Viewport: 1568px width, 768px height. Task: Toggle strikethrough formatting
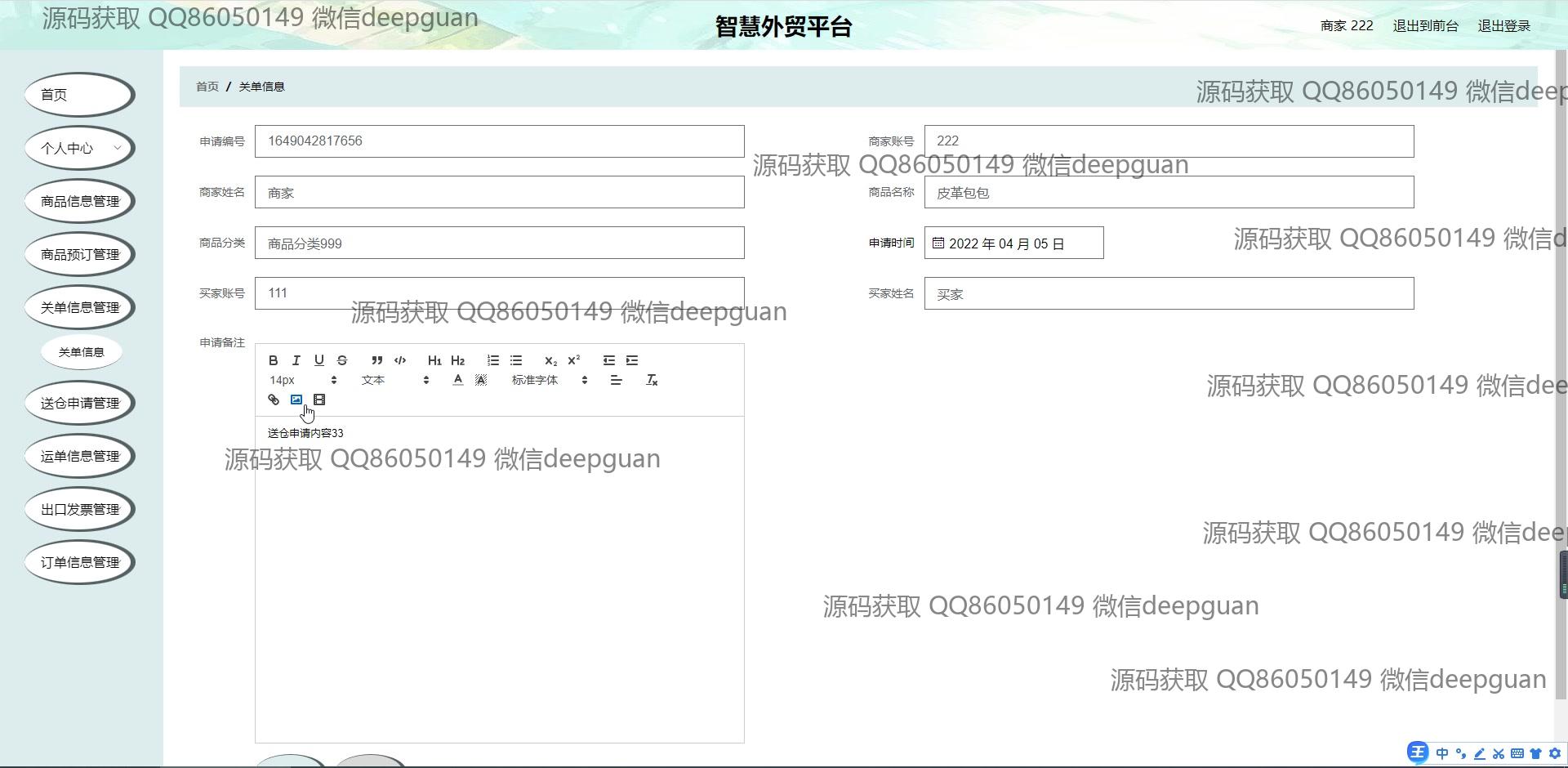click(342, 360)
